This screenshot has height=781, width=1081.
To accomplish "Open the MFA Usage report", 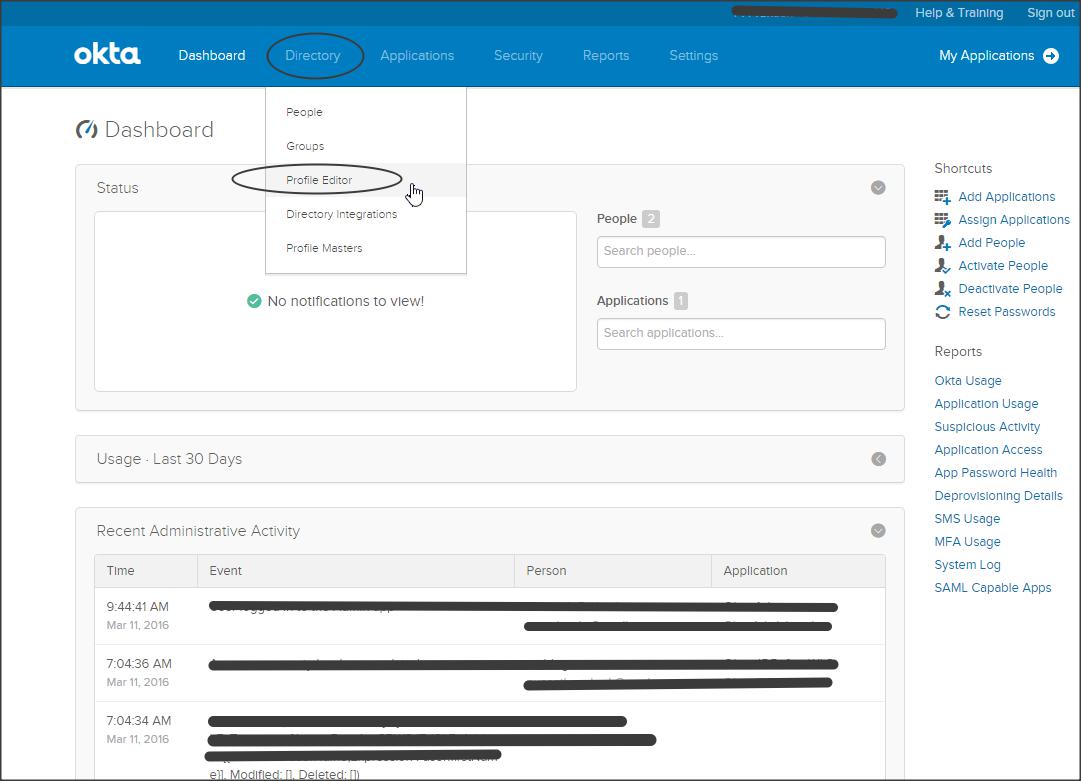I will [x=967, y=542].
